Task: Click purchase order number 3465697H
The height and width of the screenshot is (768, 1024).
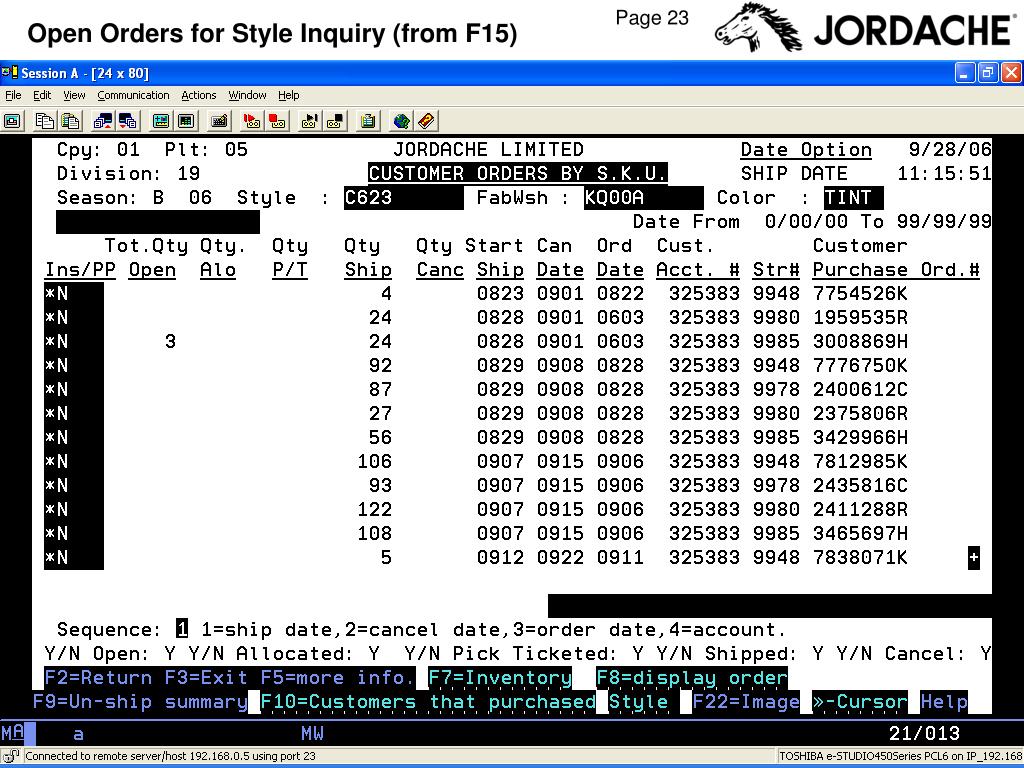Action: pyautogui.click(x=860, y=534)
